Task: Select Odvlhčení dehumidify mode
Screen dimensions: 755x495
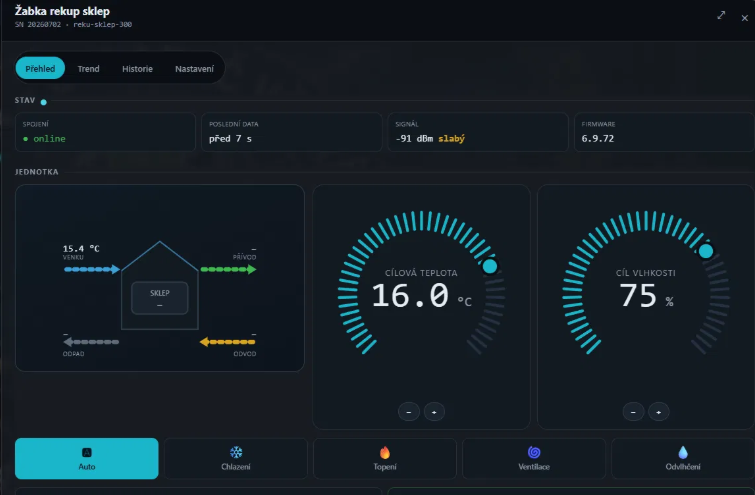Action: point(683,458)
